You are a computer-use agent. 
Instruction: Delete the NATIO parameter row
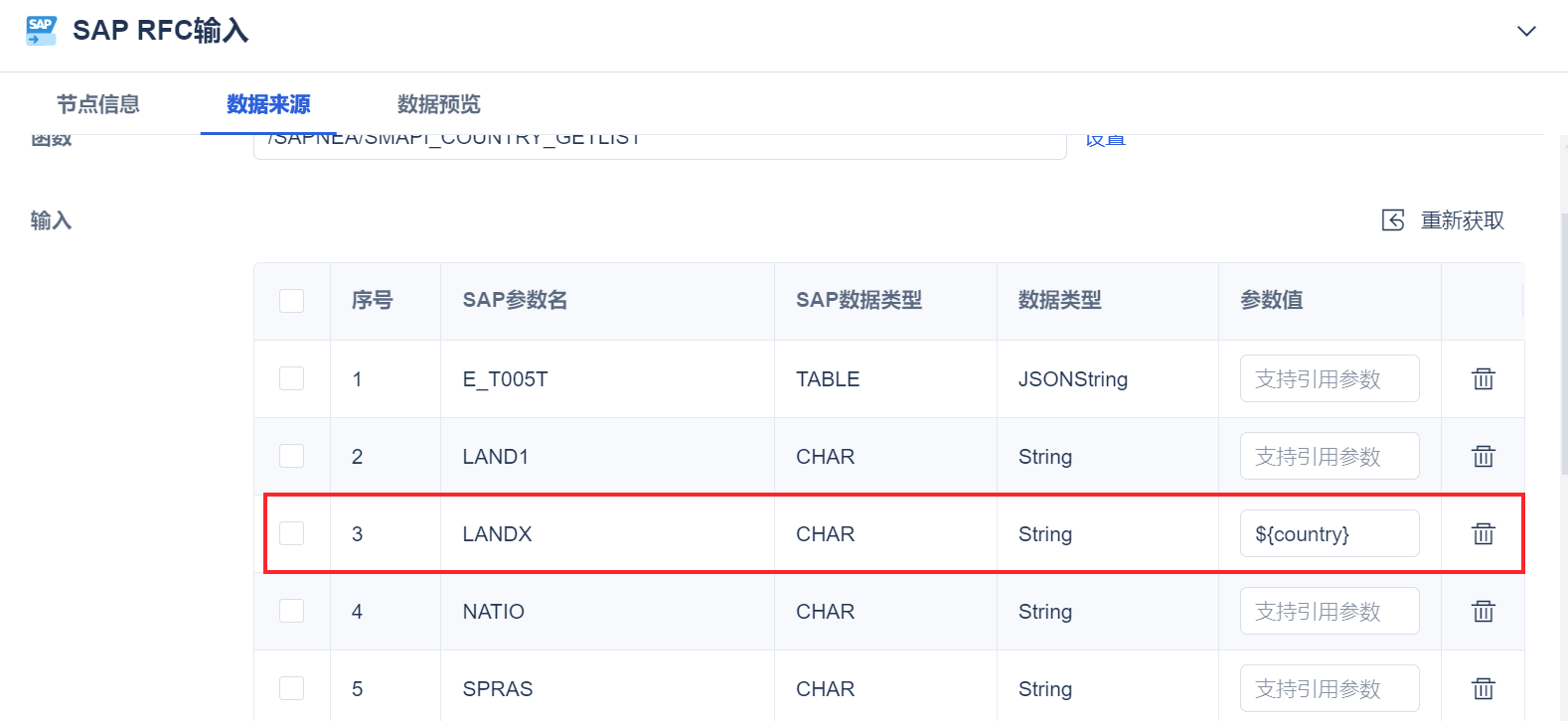click(1483, 611)
